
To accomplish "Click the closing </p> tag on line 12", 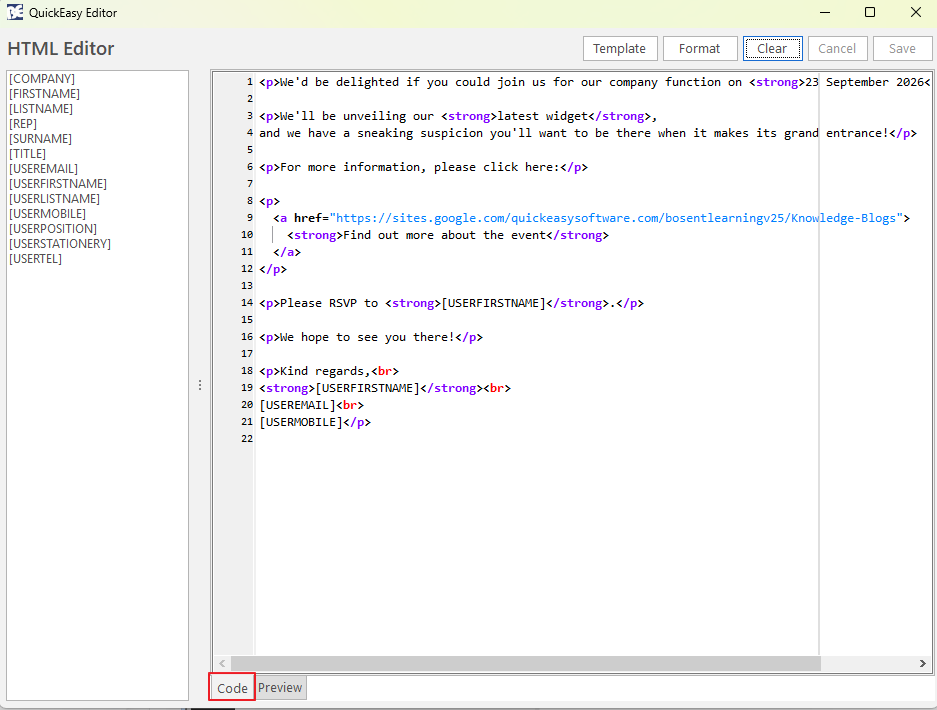I will (272, 269).
